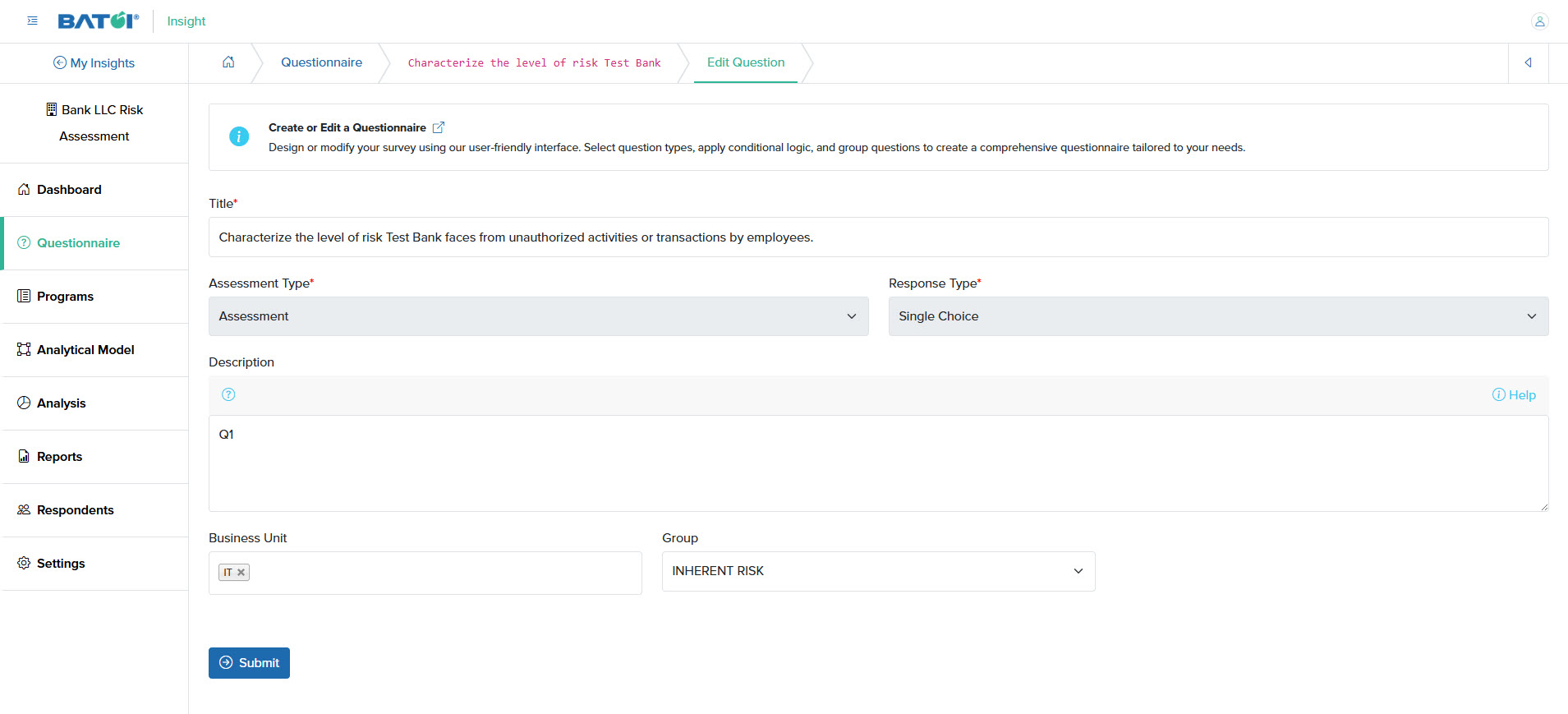Click the Create or Edit a Questionnaire heading
This screenshot has width=1568, height=714.
(x=347, y=127)
